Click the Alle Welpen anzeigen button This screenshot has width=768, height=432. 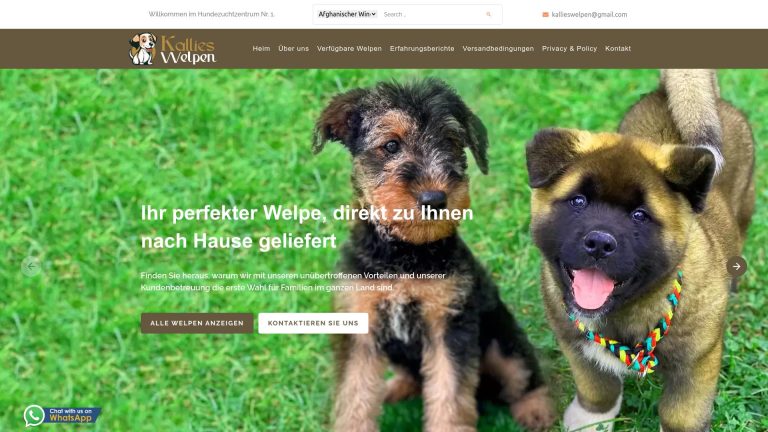[x=197, y=323]
